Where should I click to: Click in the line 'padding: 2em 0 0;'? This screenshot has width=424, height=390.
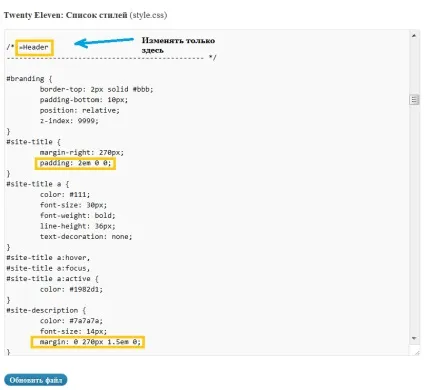(x=75, y=163)
